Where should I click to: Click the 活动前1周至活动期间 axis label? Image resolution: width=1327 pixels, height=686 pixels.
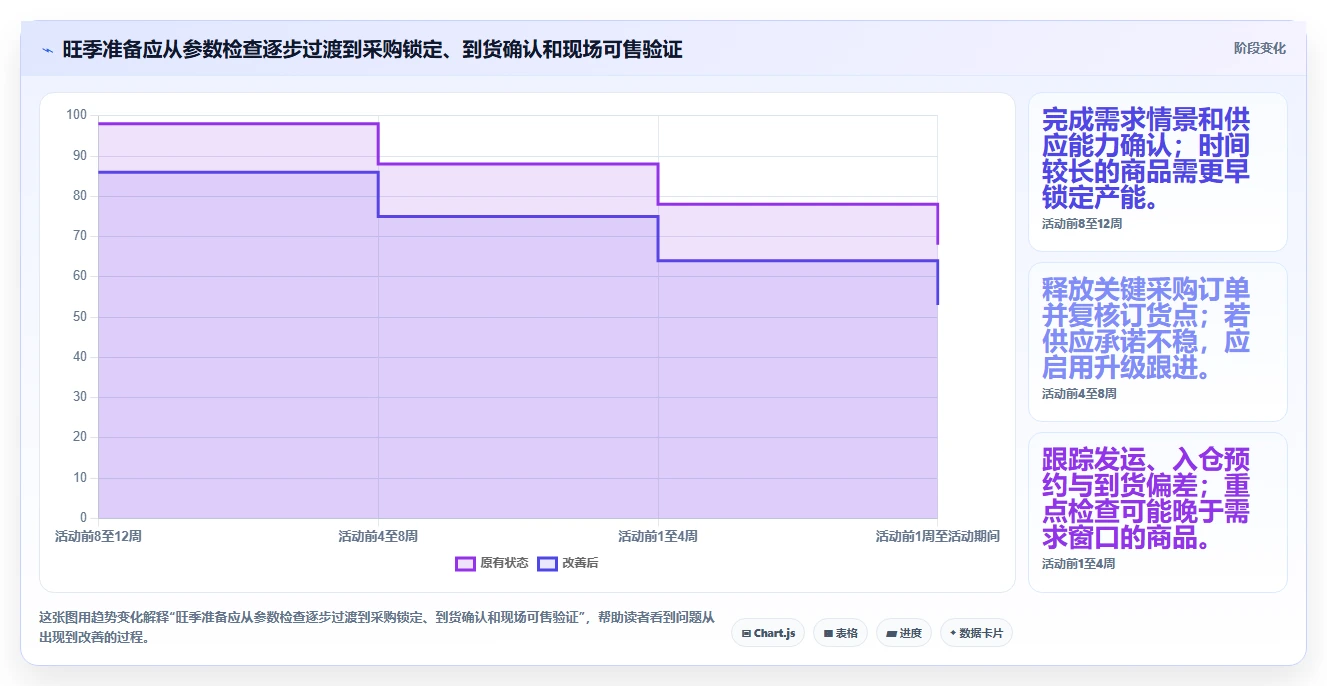pos(938,536)
